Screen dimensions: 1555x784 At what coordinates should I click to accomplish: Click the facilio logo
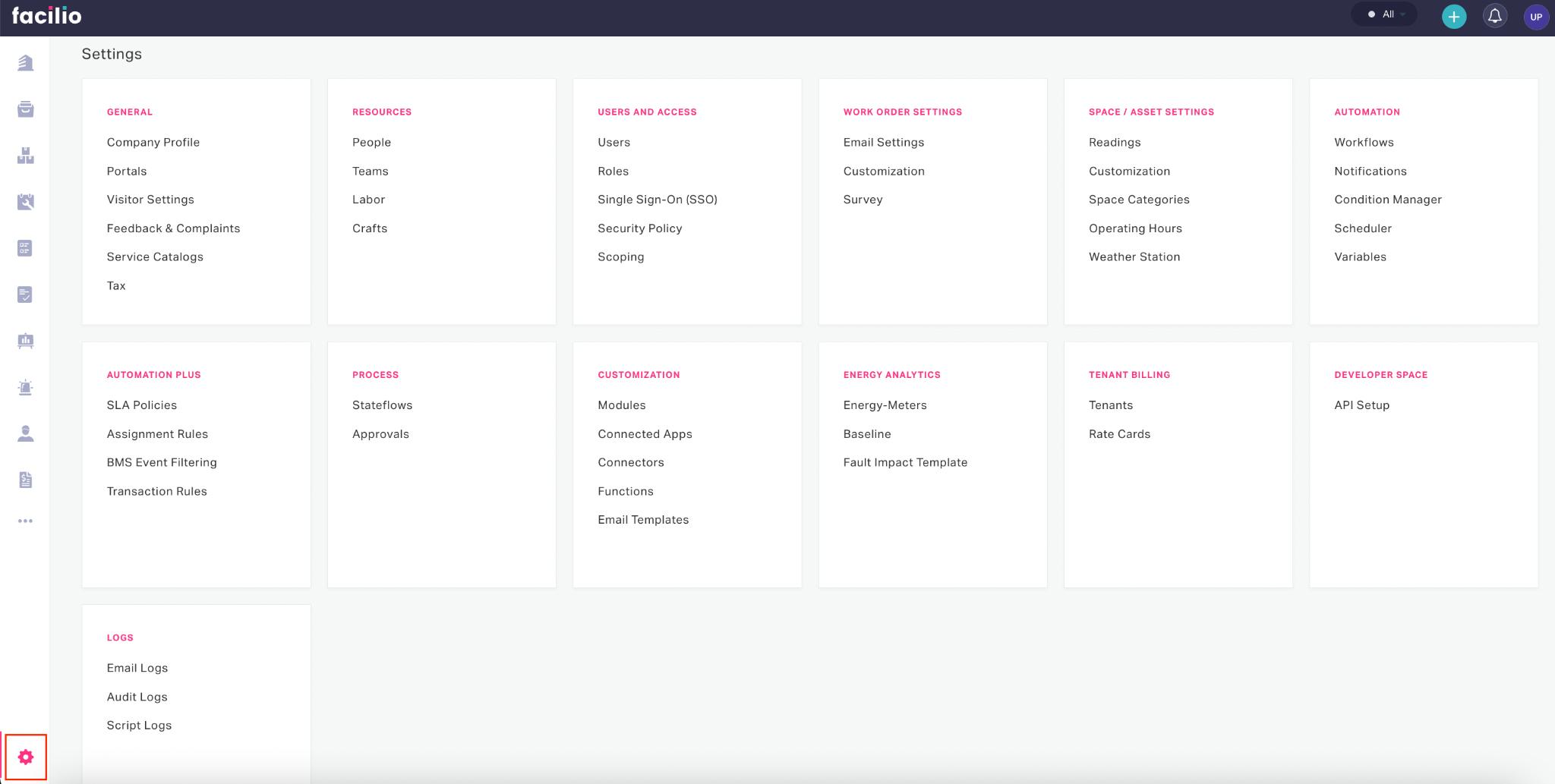pyautogui.click(x=47, y=16)
